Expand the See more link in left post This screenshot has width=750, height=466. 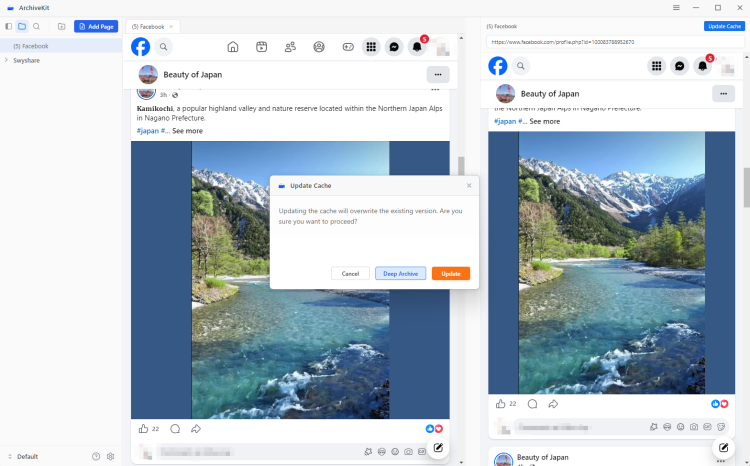187,131
